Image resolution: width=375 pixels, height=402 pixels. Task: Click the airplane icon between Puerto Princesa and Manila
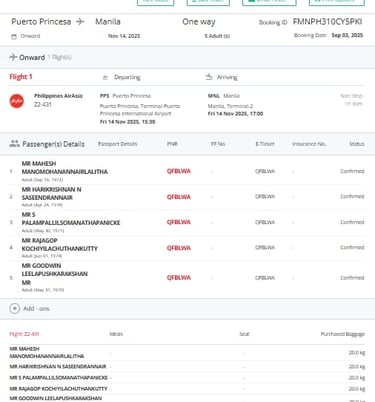pos(80,22)
